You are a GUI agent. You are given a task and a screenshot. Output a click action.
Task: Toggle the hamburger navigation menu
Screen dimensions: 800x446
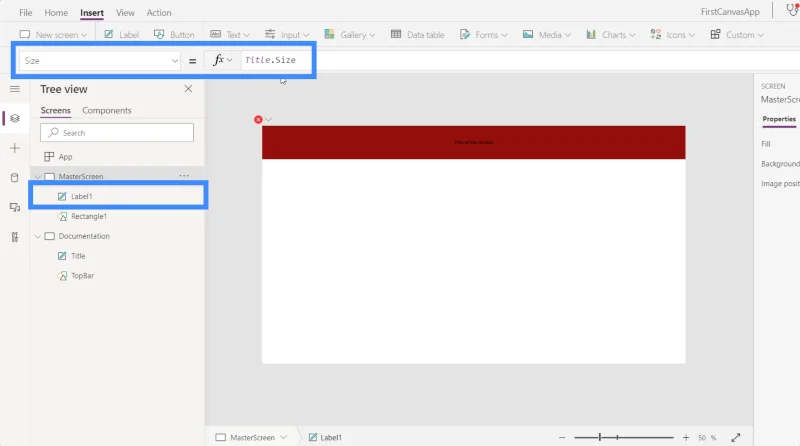pyautogui.click(x=15, y=89)
